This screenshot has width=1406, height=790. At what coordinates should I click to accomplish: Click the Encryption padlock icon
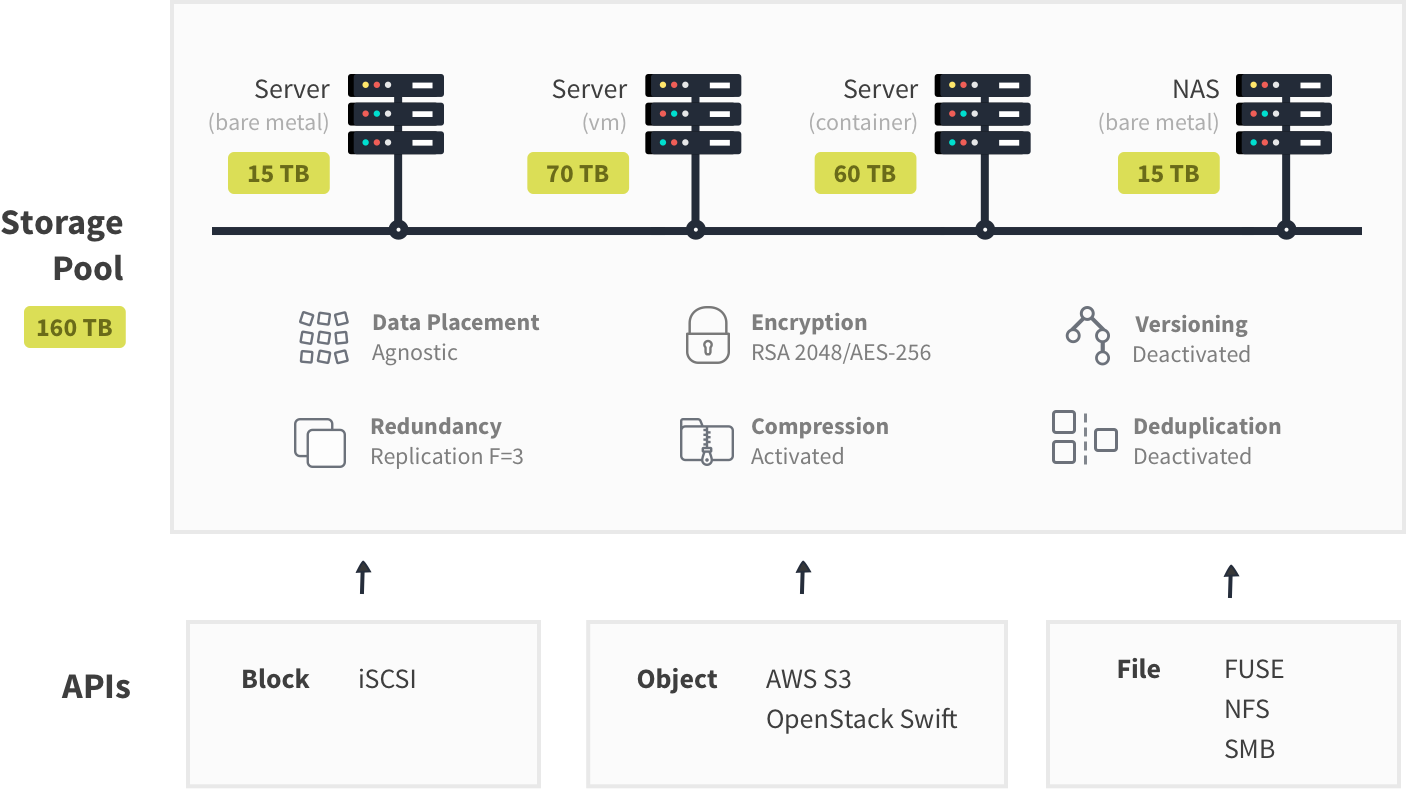[x=707, y=335]
